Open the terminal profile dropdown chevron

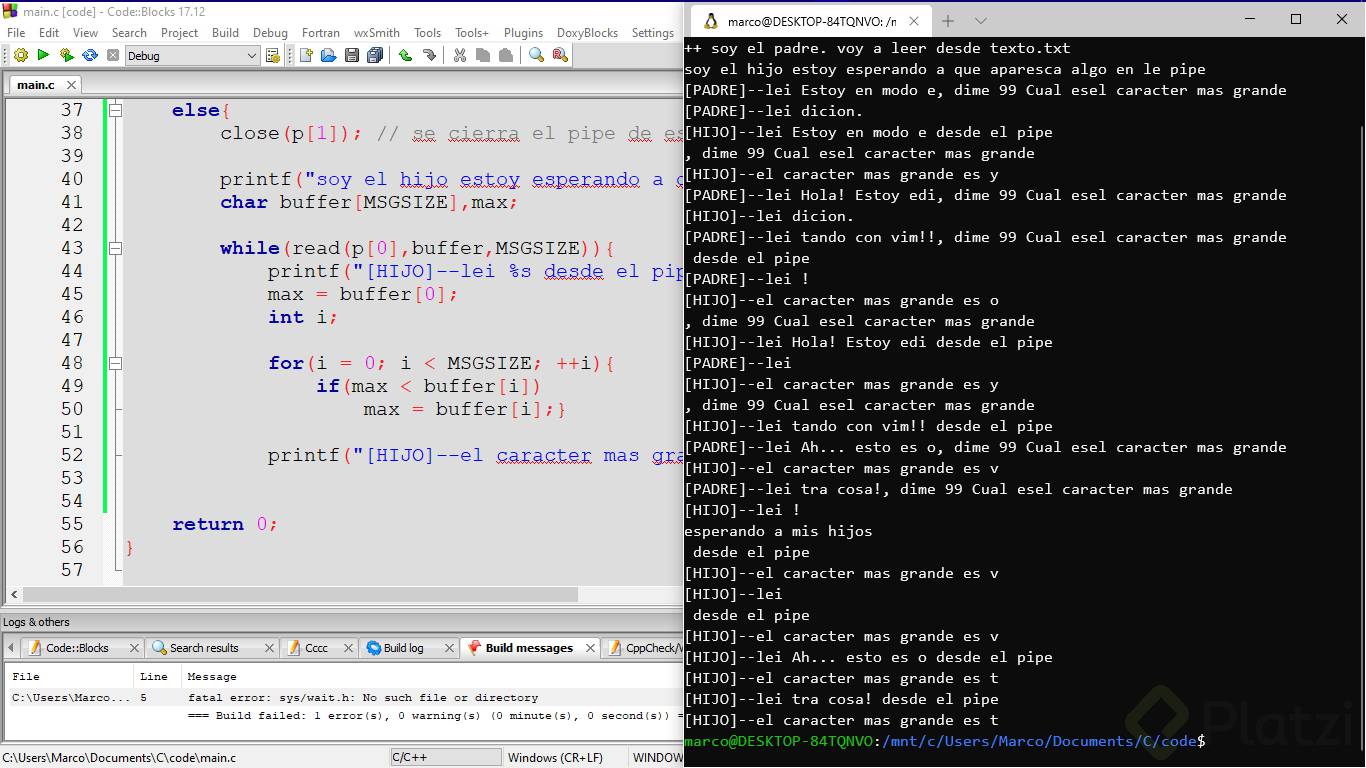point(981,21)
